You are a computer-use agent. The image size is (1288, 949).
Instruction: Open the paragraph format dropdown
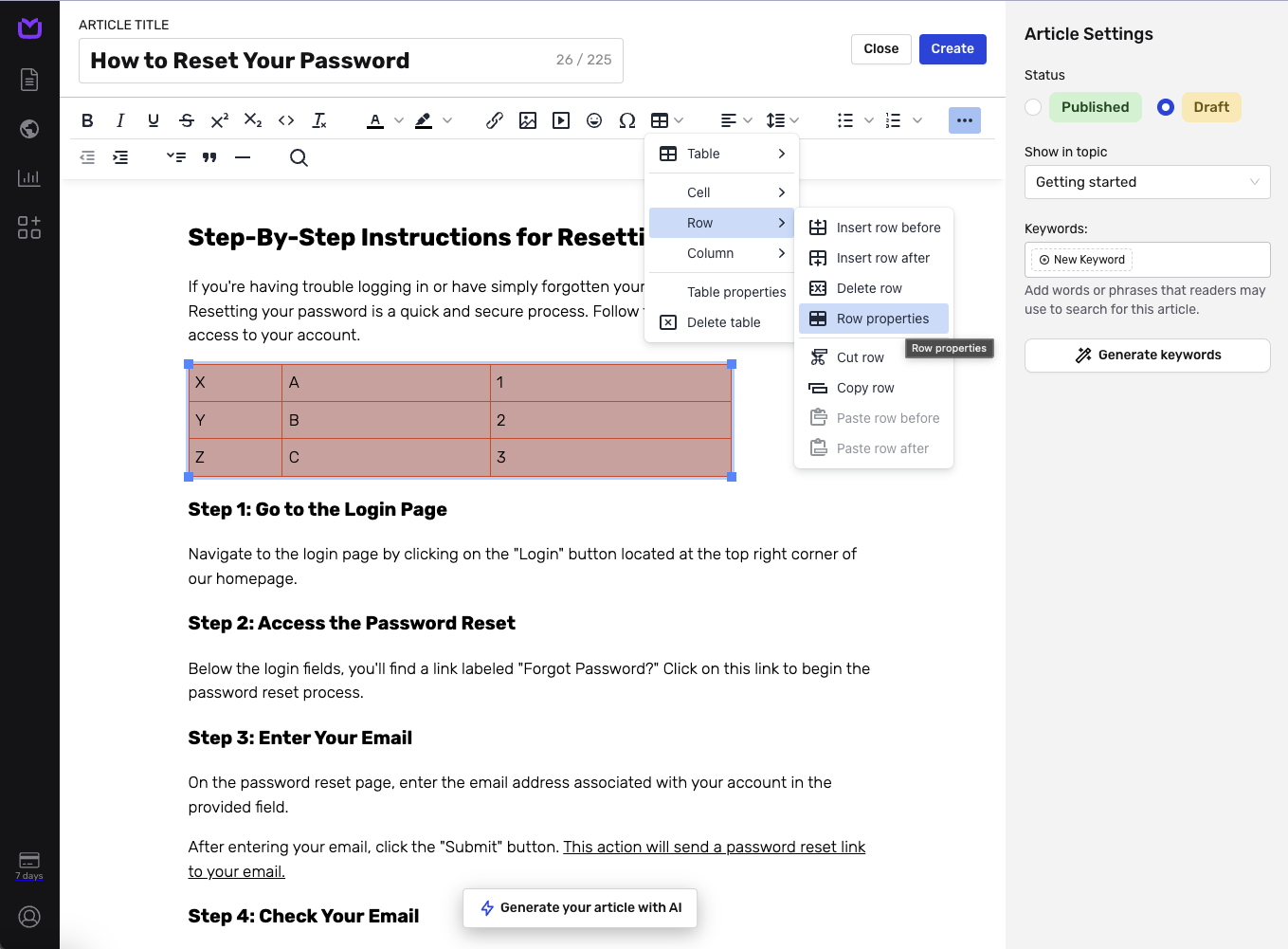[x=176, y=157]
